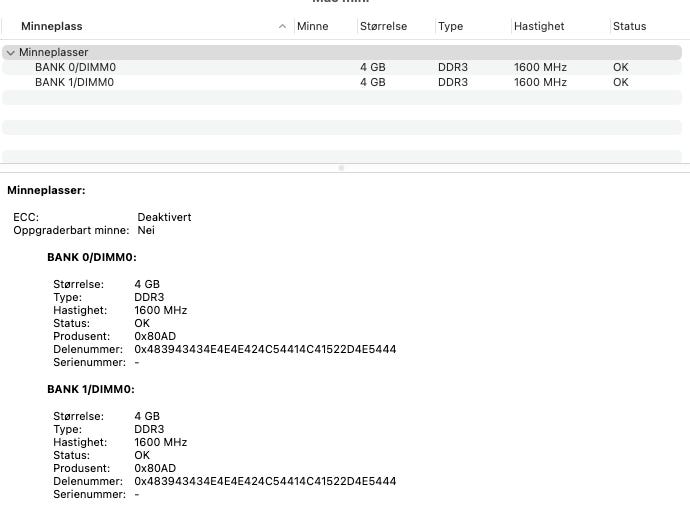The width and height of the screenshot is (690, 515).
Task: Click Hastighet 1600 MHz in BANK 0/DIMM0 details
Action: click(x=161, y=310)
